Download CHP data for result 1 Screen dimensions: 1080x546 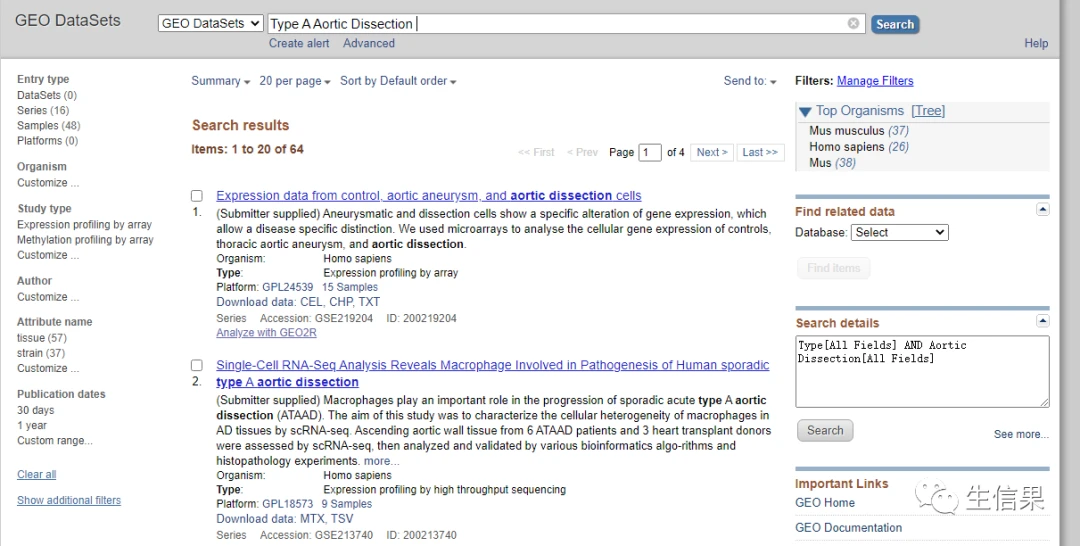tap(341, 302)
